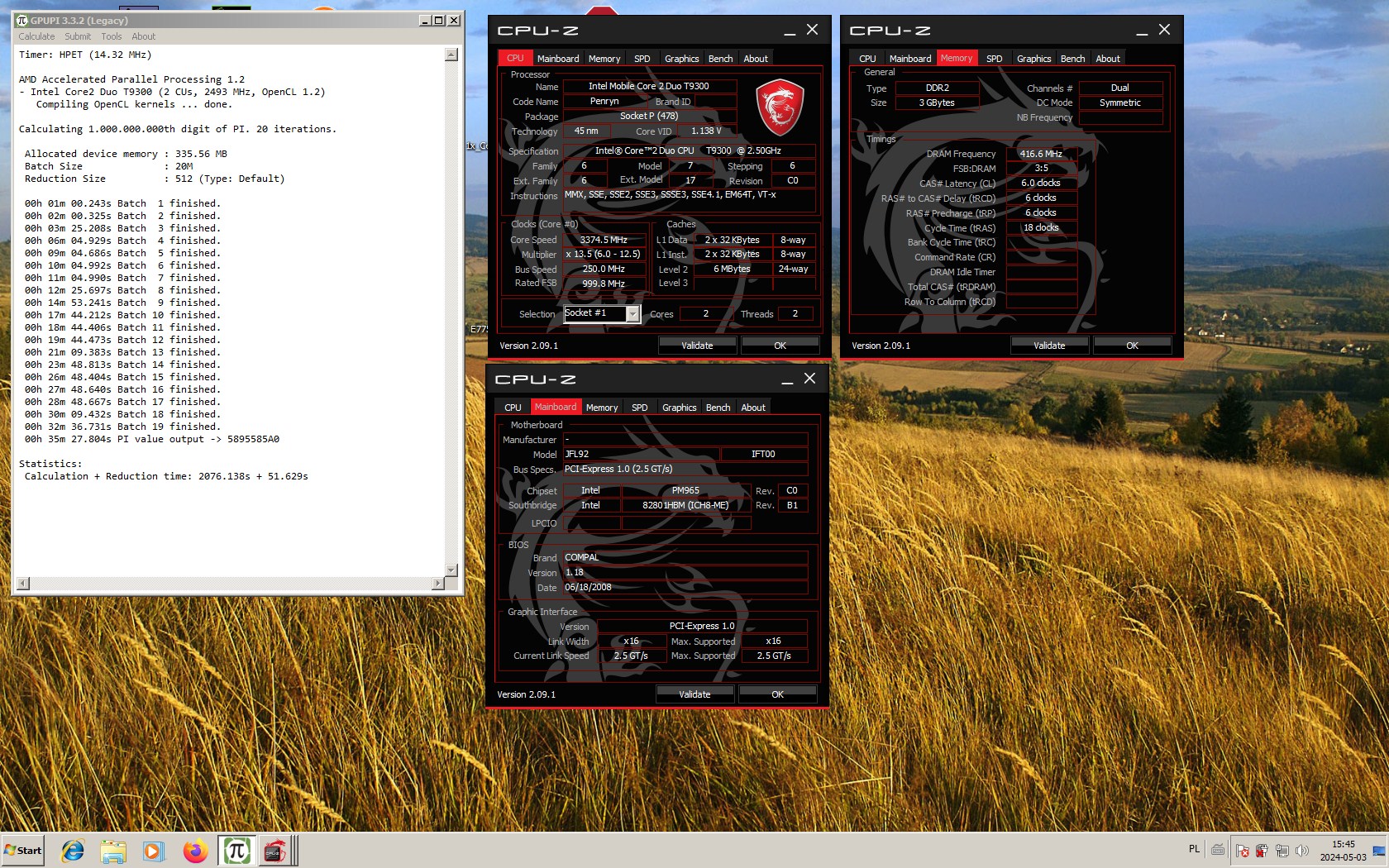Close the top-left CPU-Z window

[812, 30]
